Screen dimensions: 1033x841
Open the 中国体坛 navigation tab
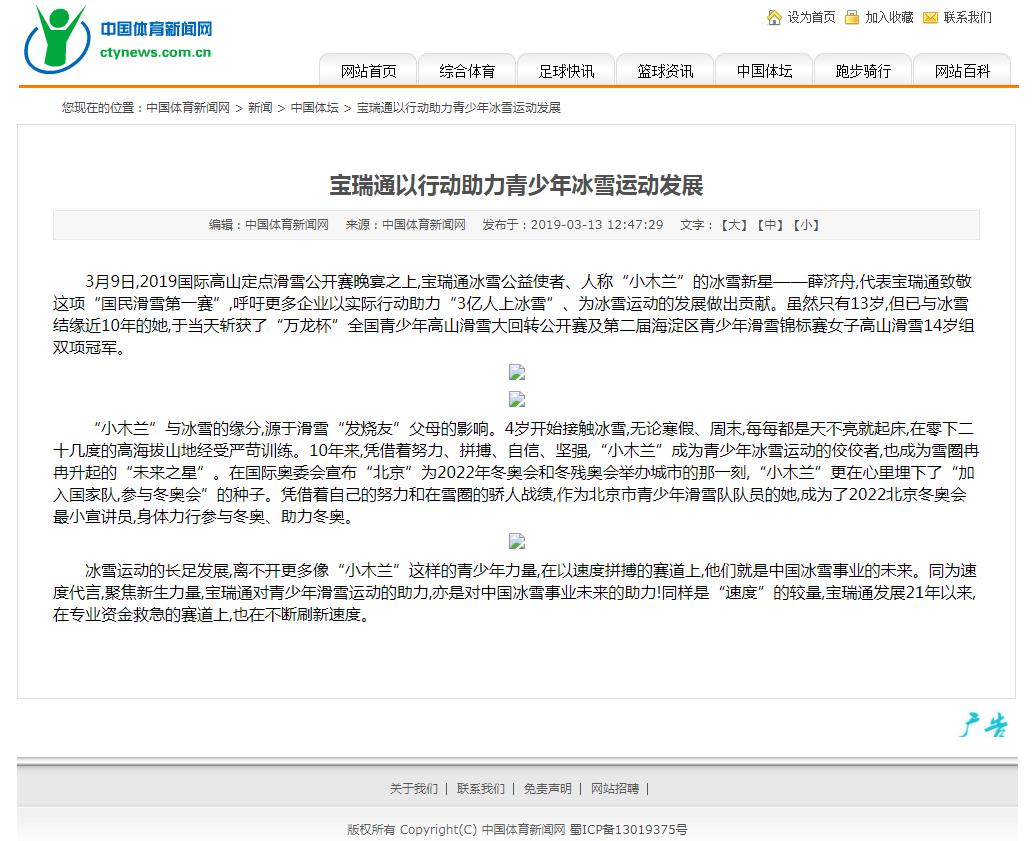pos(764,70)
